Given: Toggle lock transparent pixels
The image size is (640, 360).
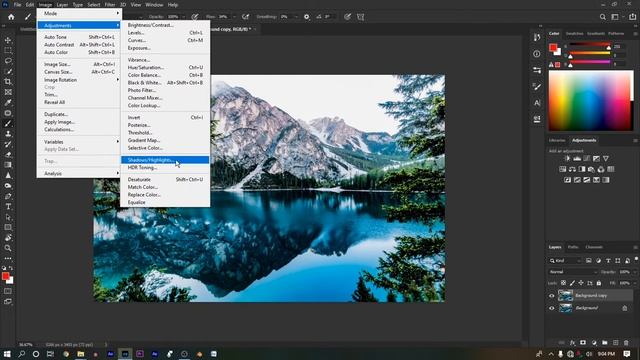Looking at the screenshot, I should (563, 283).
